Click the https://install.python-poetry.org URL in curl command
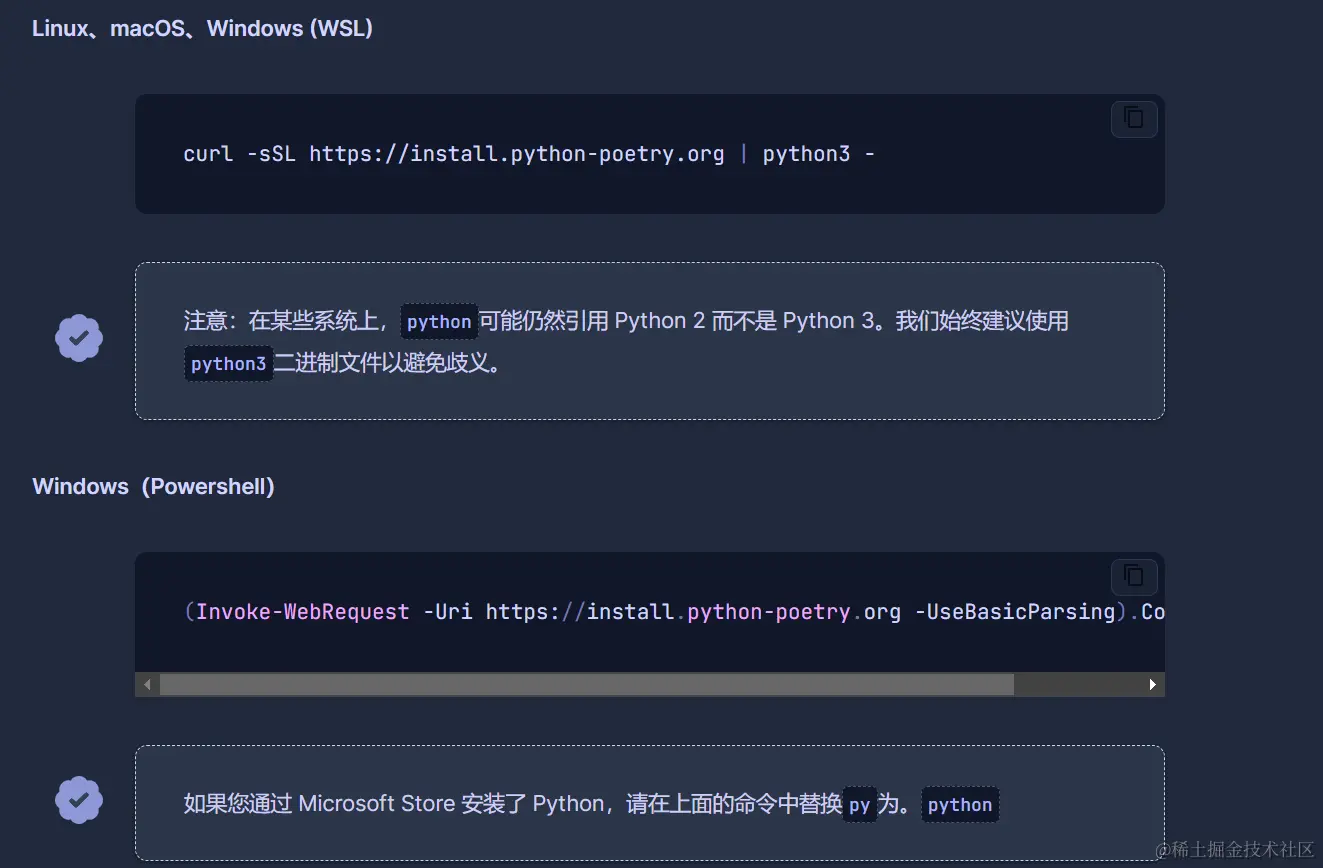Viewport: 1323px width, 868px height. click(516, 153)
